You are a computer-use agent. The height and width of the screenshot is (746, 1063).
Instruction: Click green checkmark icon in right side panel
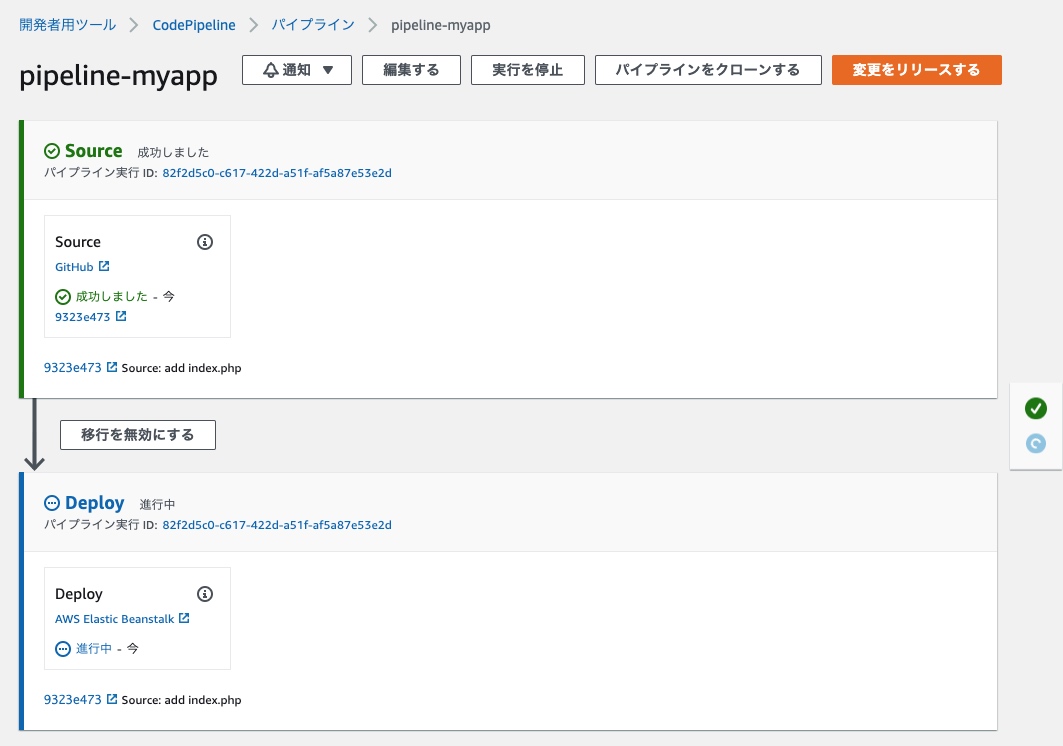pyautogui.click(x=1036, y=408)
